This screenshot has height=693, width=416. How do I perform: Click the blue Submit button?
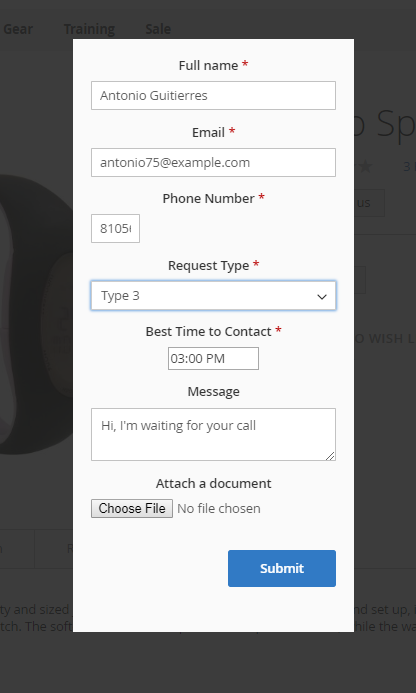click(282, 568)
